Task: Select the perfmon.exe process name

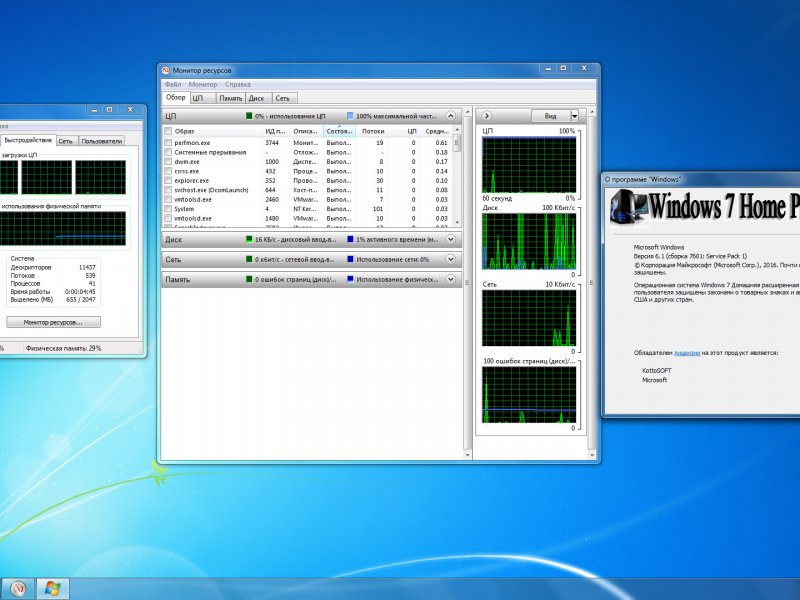Action: (192, 143)
